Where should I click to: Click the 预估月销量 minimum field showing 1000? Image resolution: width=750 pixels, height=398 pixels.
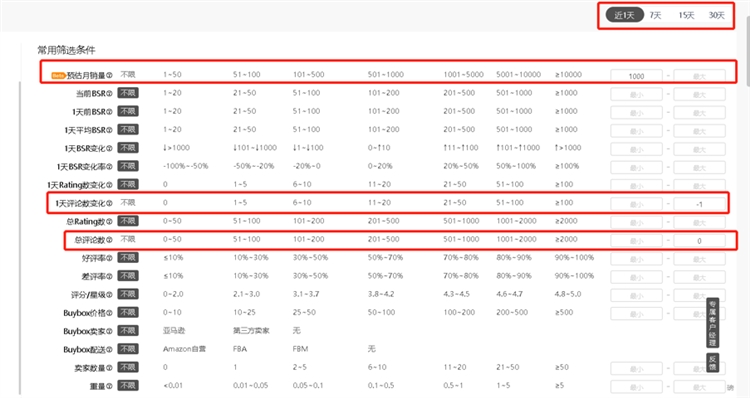[636, 76]
